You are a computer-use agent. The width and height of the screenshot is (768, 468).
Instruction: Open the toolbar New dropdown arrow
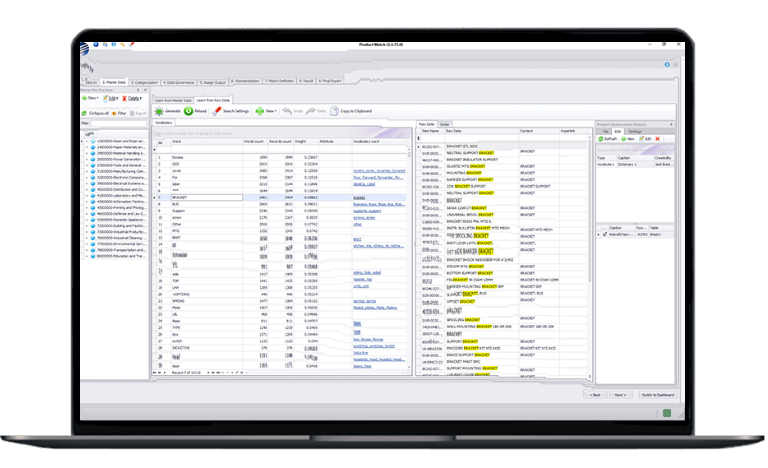[276, 111]
